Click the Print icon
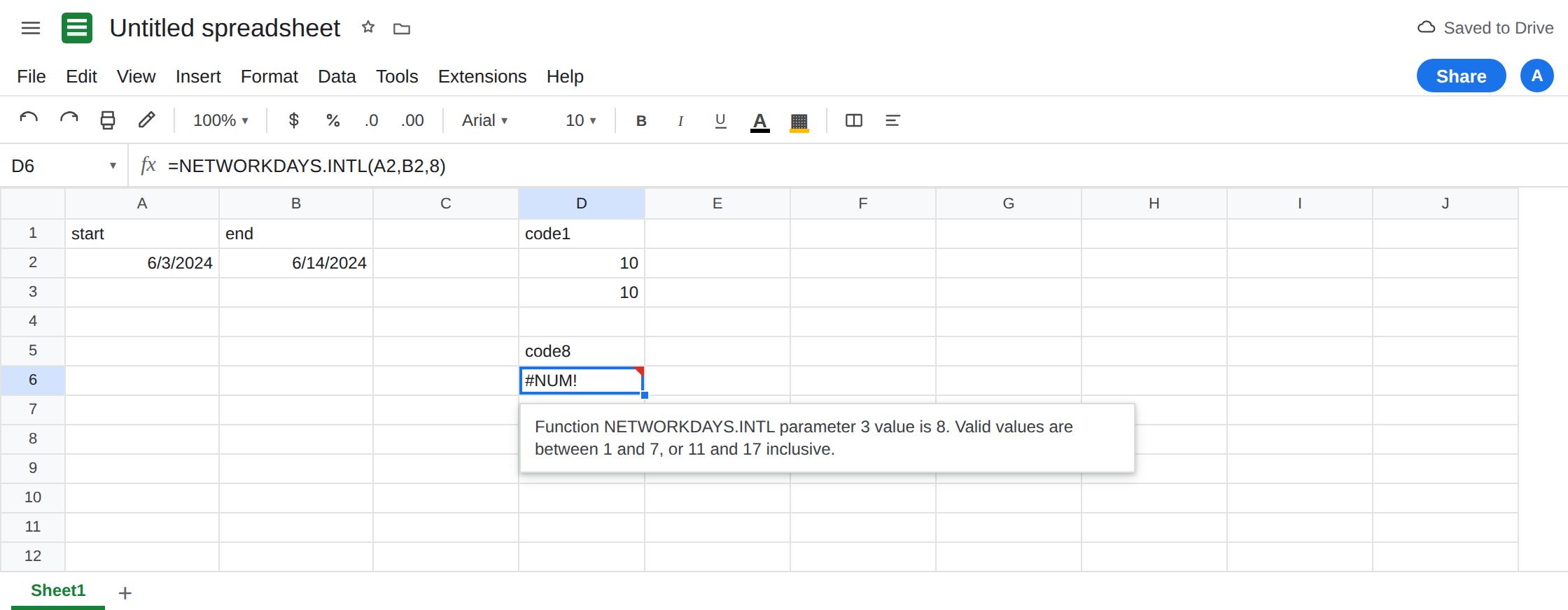1568x610 pixels. coord(108,120)
